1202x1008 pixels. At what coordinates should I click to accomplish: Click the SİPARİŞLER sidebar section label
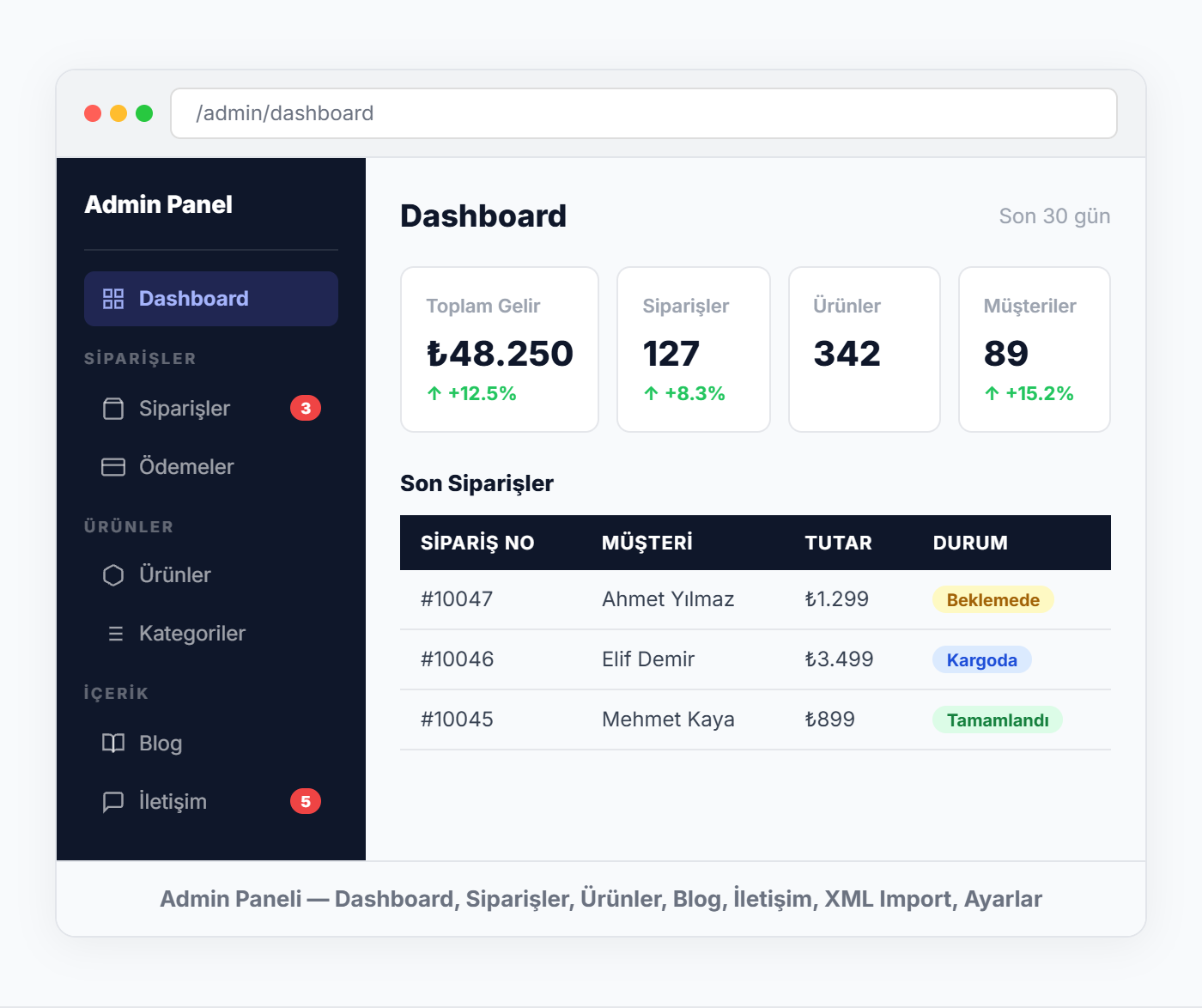tap(140, 359)
